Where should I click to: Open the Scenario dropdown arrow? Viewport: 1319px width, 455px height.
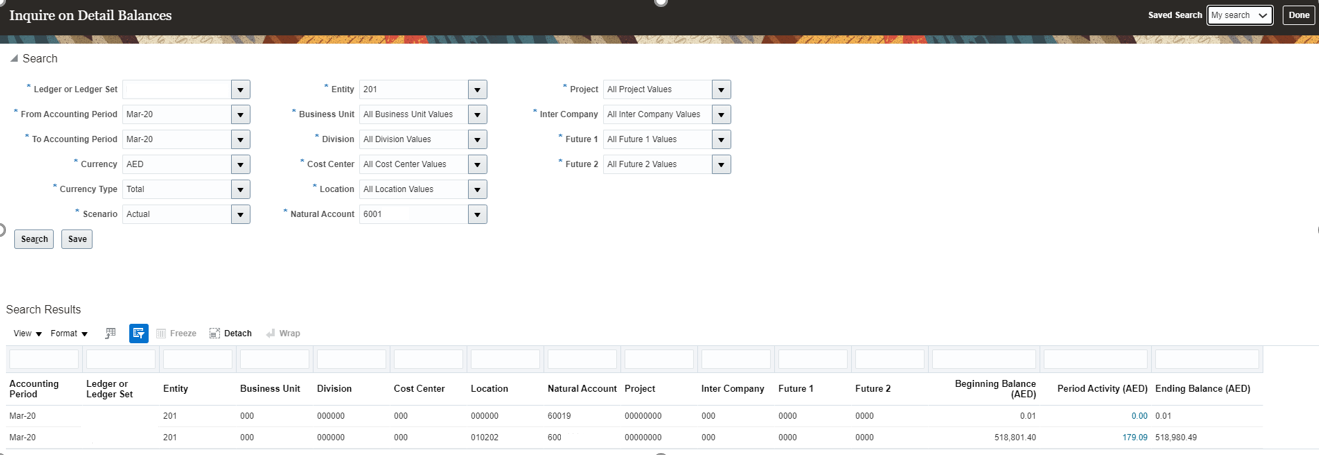240,214
